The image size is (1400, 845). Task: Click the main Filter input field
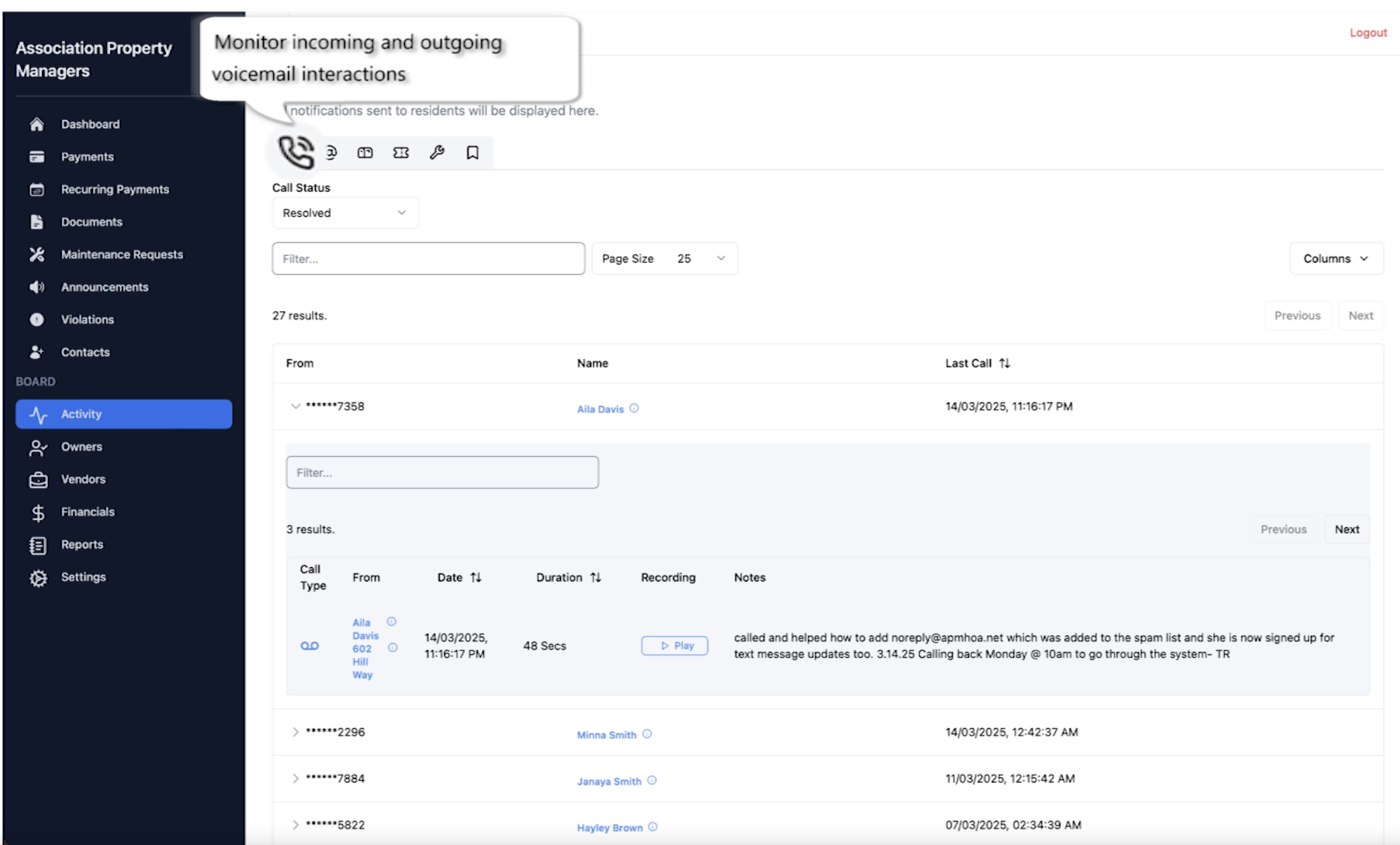[428, 259]
